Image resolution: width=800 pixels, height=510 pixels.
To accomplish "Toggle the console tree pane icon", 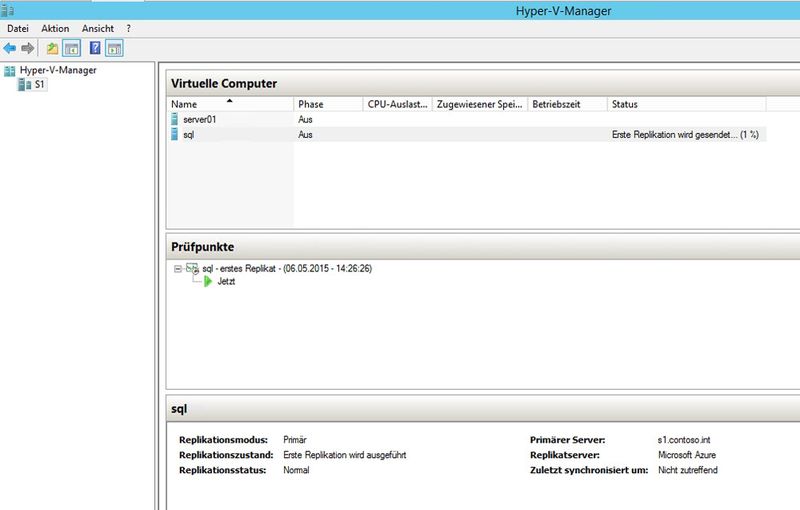I will click(72, 48).
